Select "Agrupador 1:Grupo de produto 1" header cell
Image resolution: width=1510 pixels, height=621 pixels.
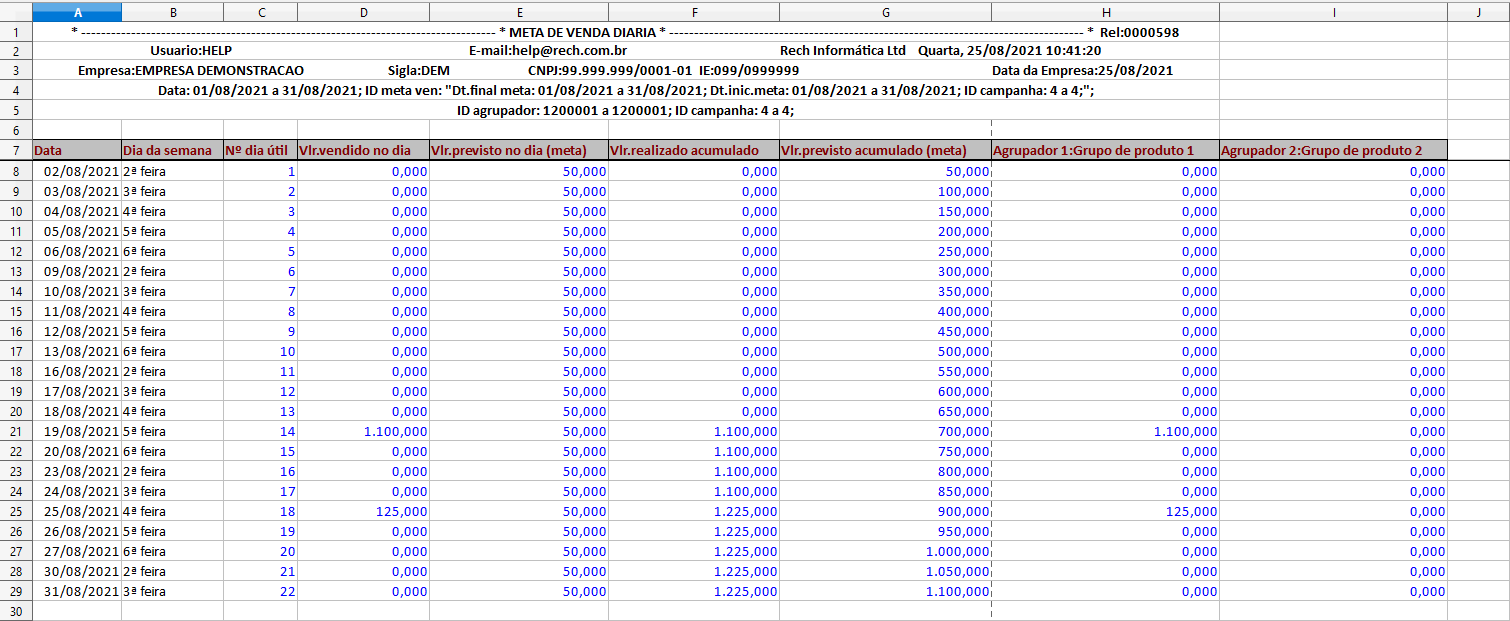click(1105, 151)
